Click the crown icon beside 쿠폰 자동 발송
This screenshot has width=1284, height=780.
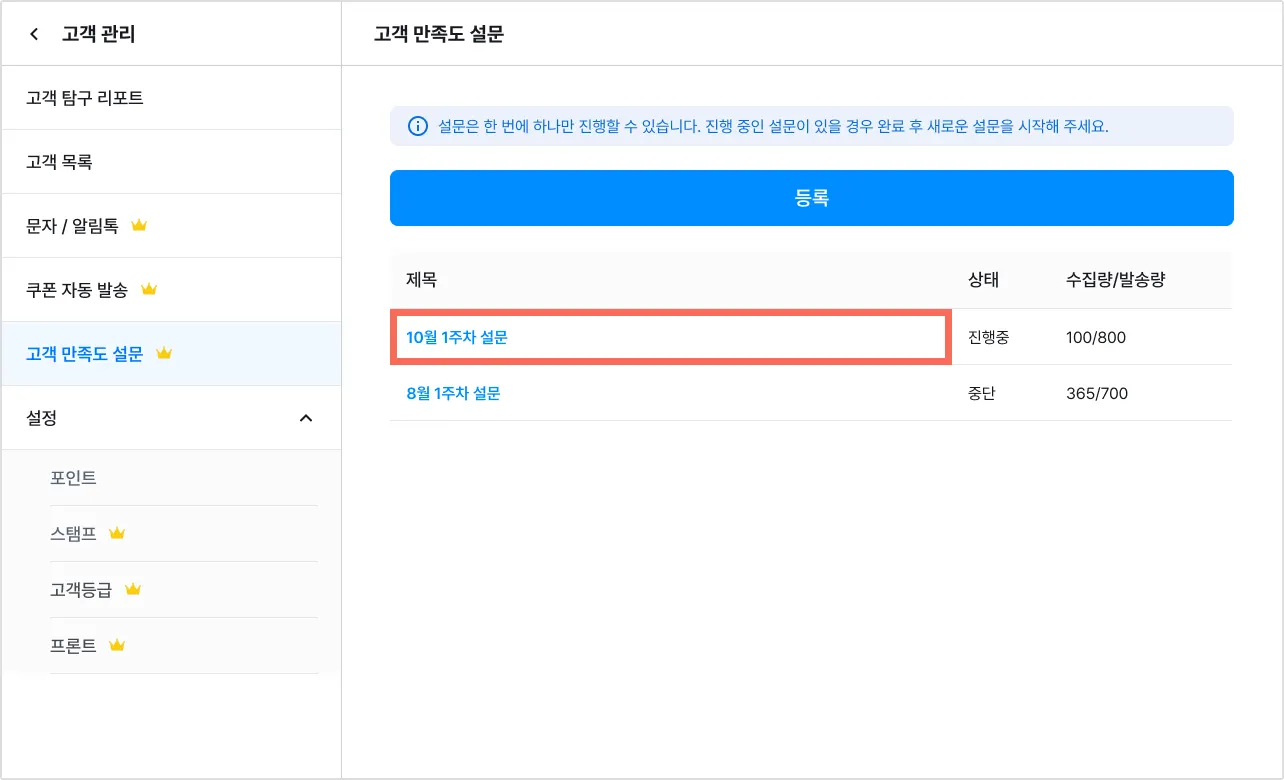[149, 290]
